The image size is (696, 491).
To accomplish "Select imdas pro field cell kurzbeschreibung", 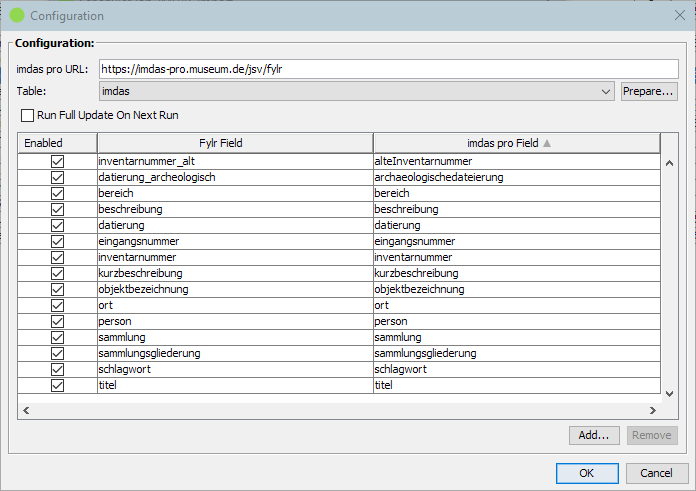I will coord(517,273).
